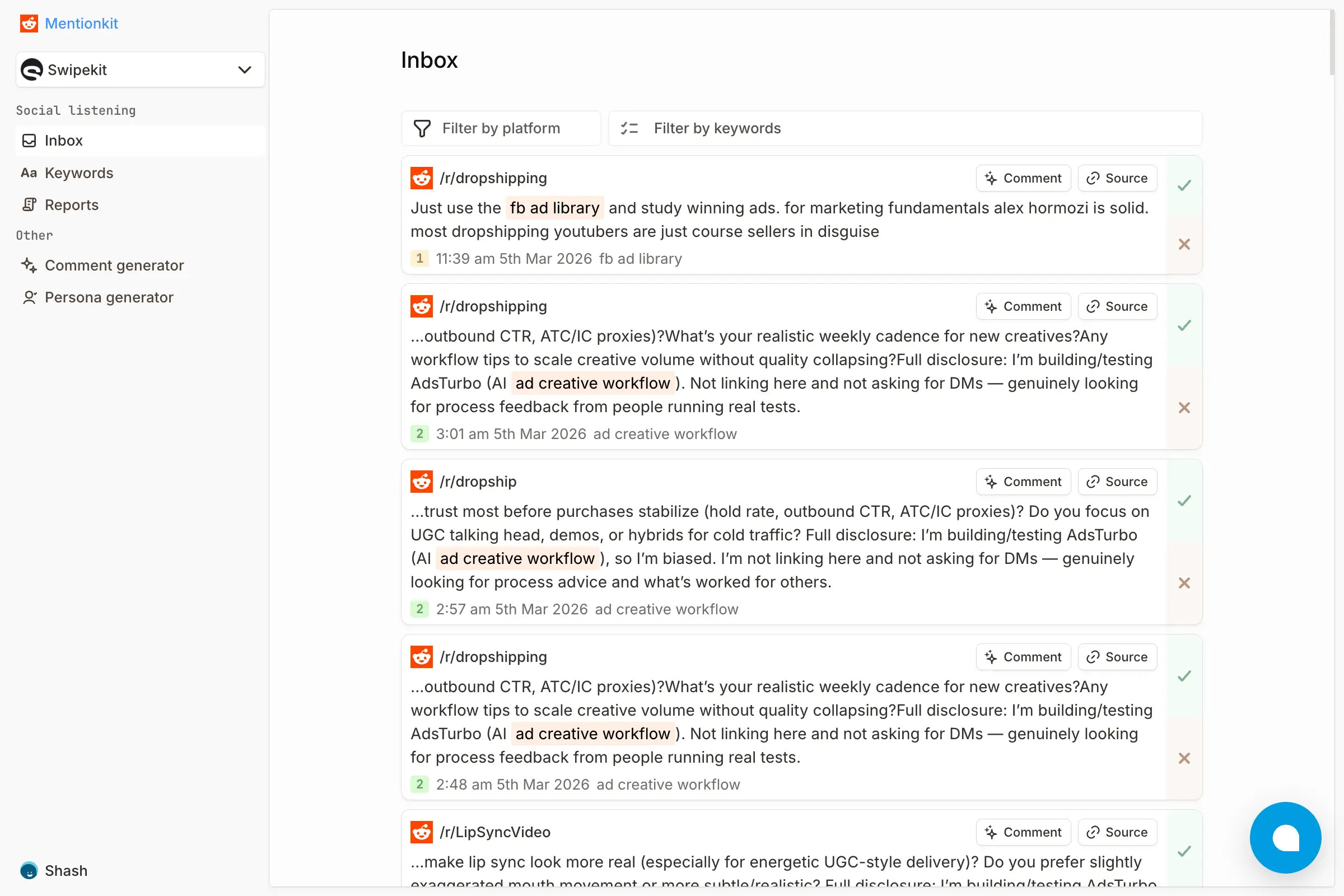The height and width of the screenshot is (896, 1344).
Task: Open the Filter by platform dropdown
Action: (501, 128)
